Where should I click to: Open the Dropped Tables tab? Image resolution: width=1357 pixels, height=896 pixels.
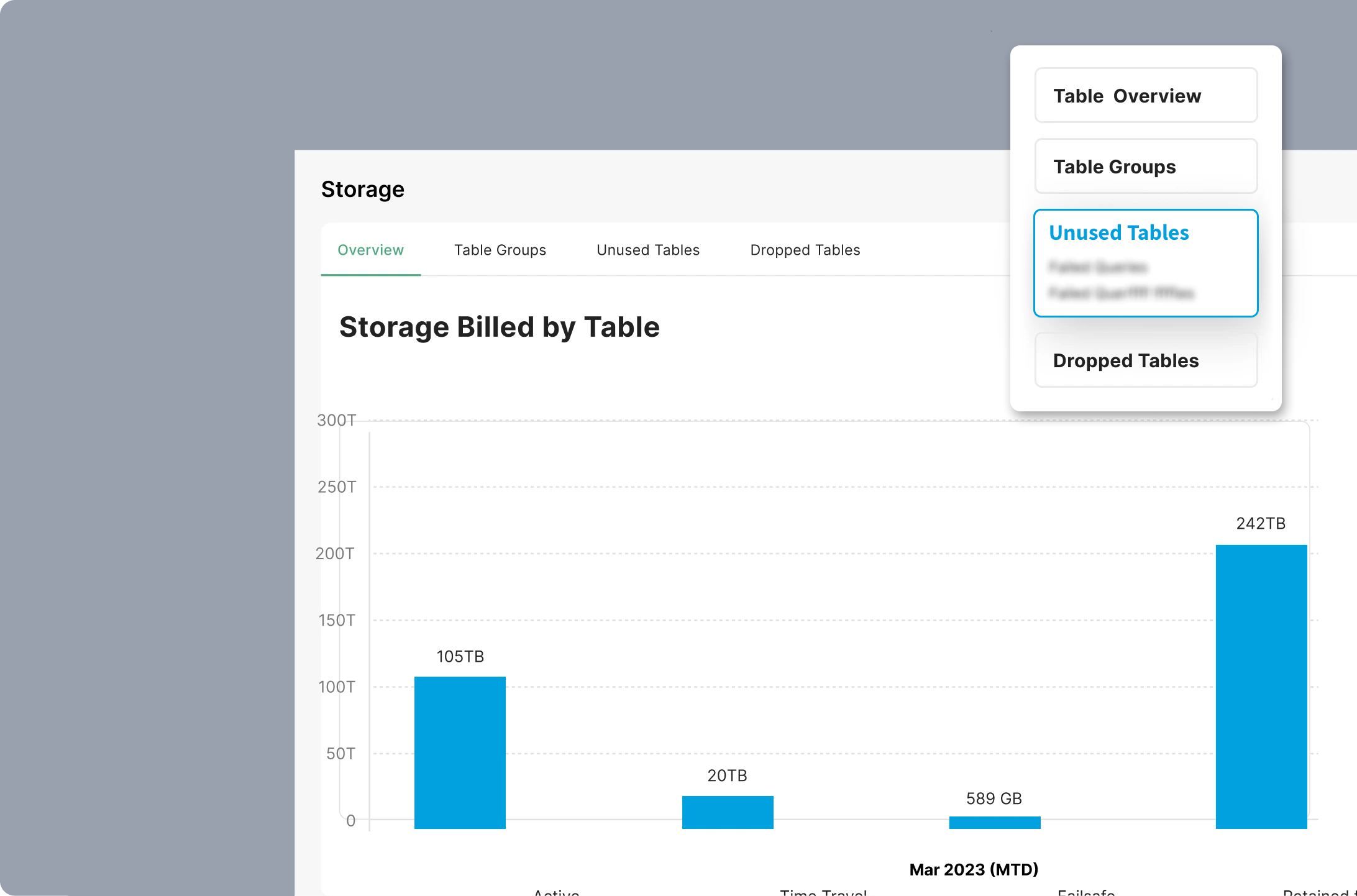(x=805, y=250)
